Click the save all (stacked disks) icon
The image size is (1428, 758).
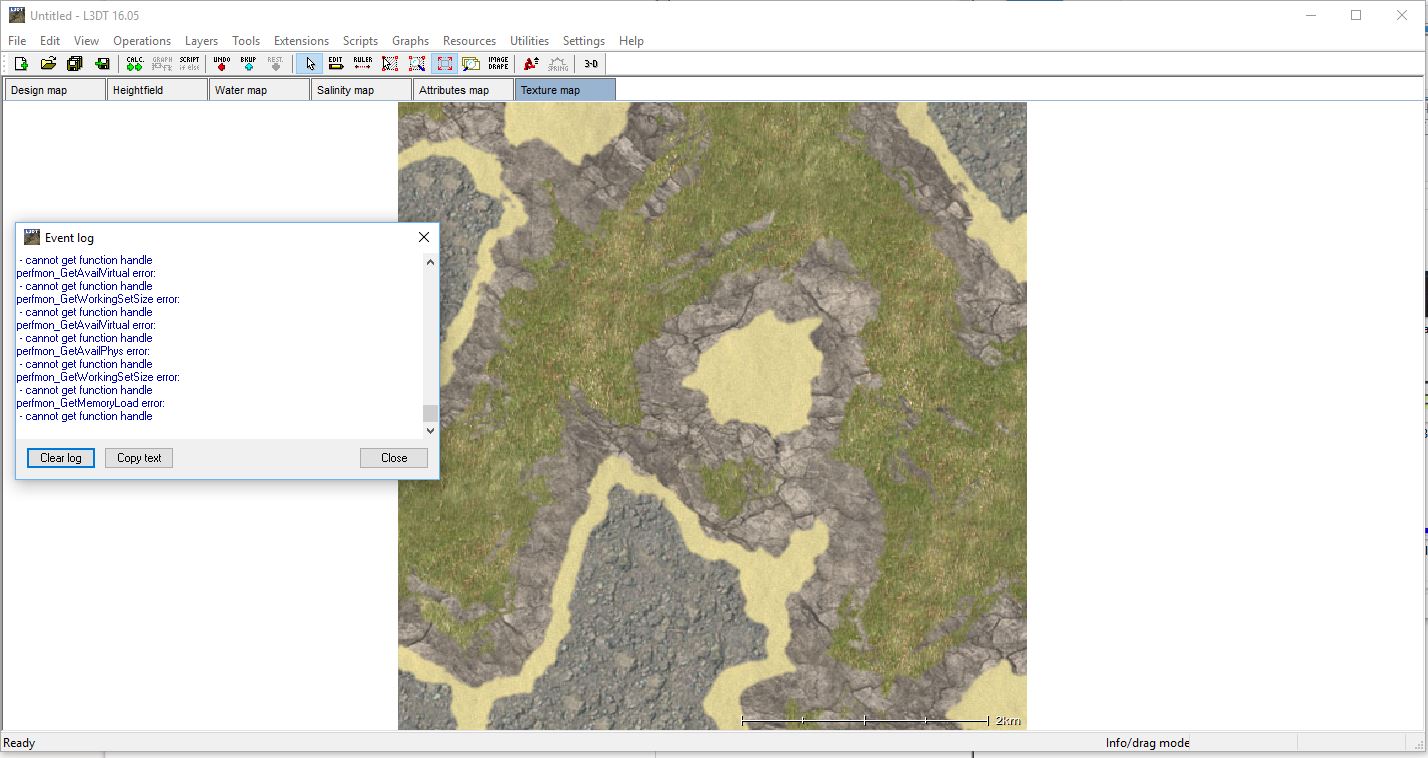tap(75, 63)
